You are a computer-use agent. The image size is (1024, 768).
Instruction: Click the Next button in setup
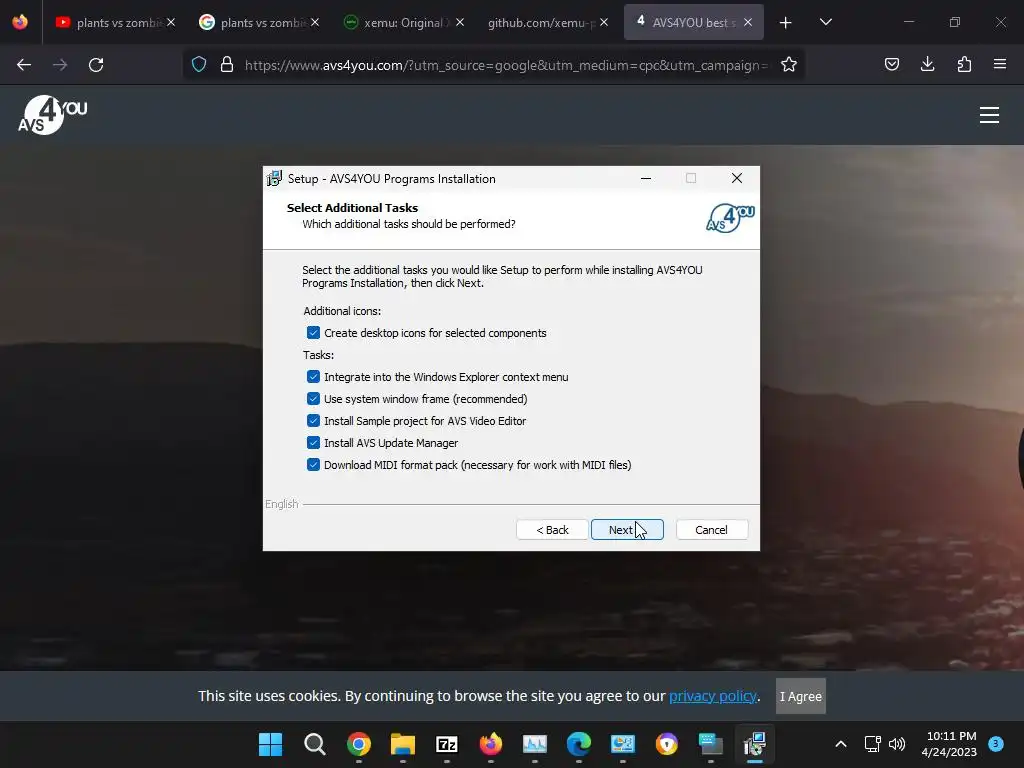(x=627, y=530)
